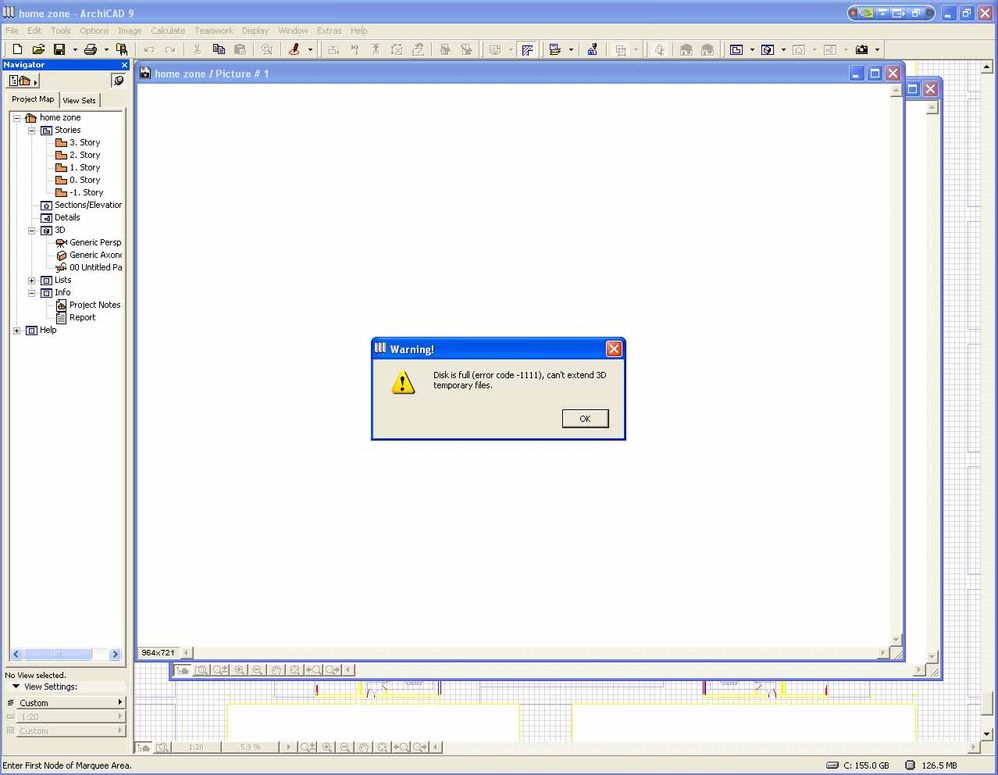
Task: Select the Project Map tab
Action: coord(33,99)
